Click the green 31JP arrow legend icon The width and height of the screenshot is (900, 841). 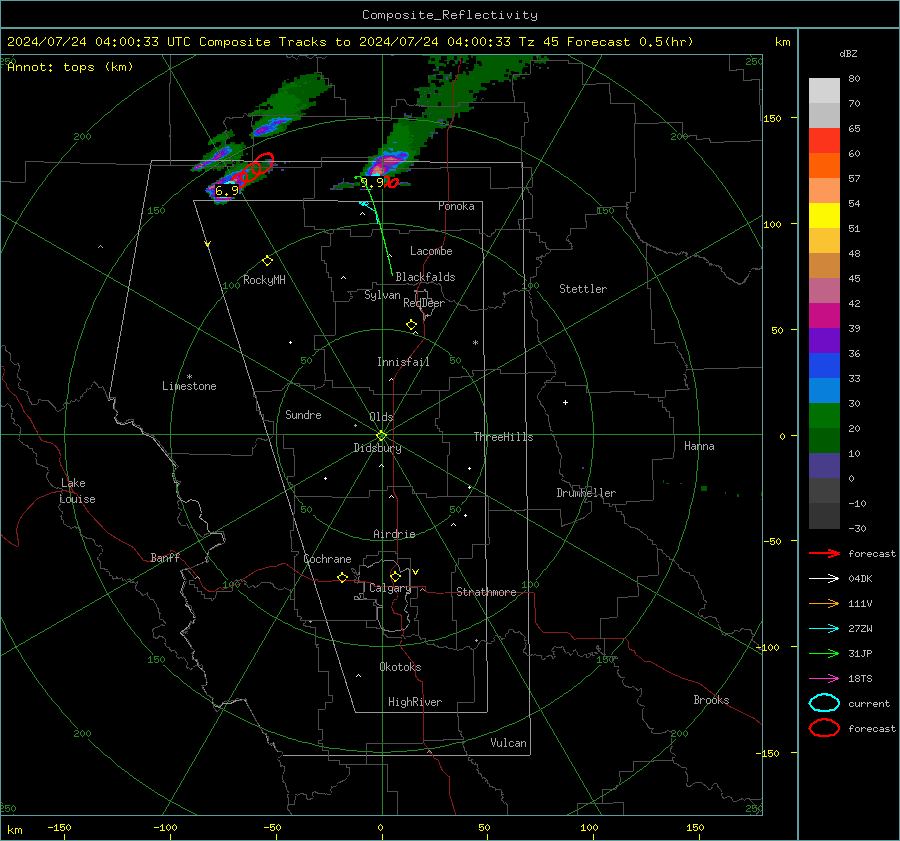824,653
